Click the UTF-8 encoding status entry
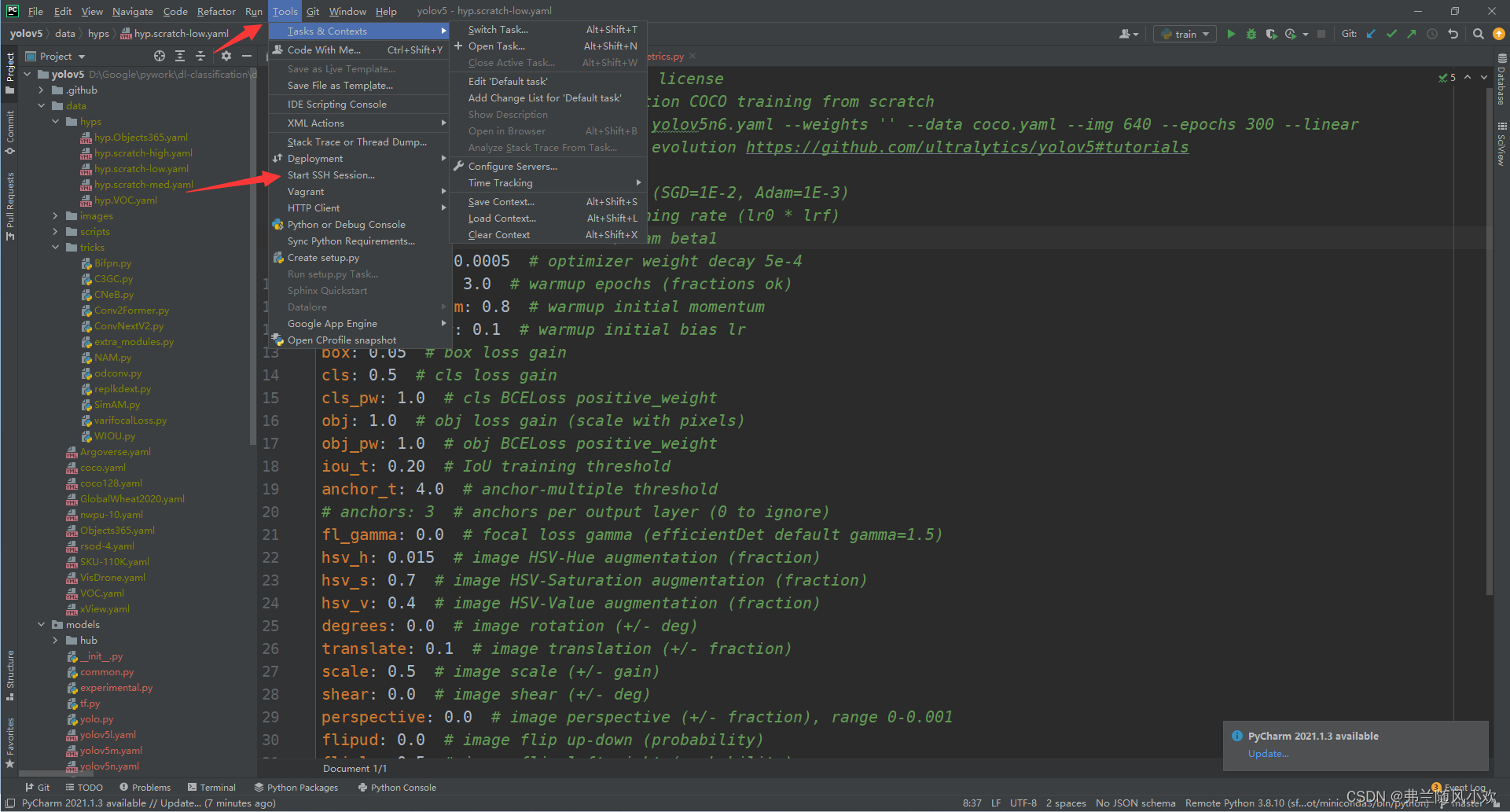The height and width of the screenshot is (812, 1510). pos(1023,803)
